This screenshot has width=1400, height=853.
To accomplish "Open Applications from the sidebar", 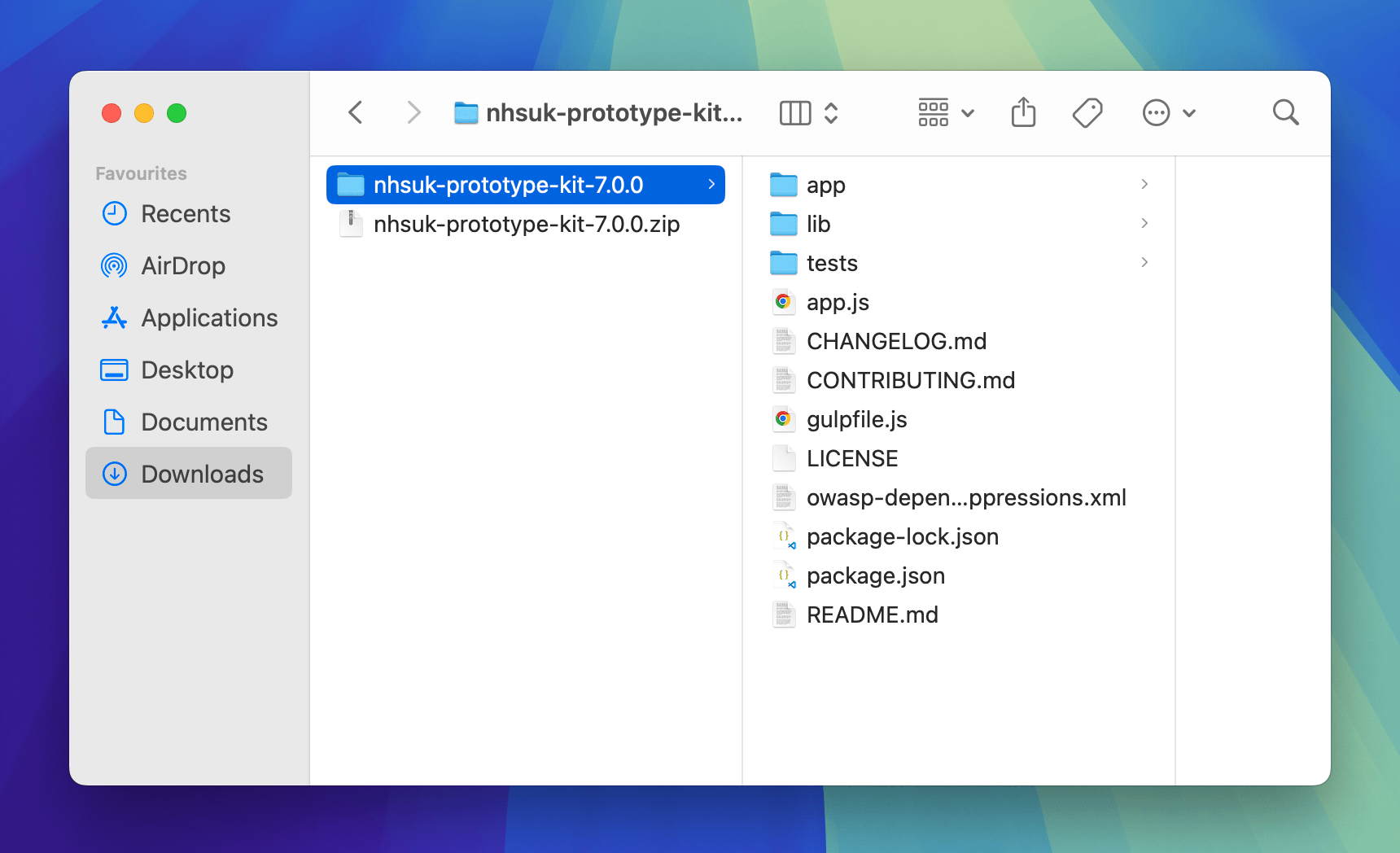I will coord(209,317).
